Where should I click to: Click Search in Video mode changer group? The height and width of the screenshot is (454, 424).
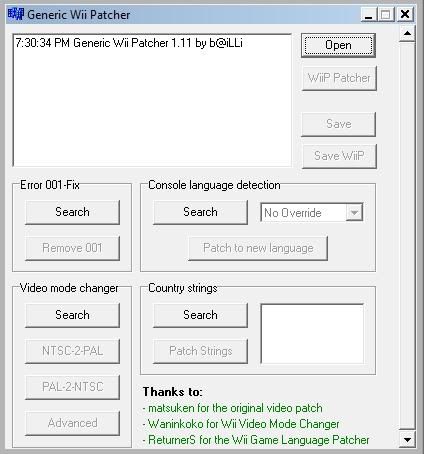pos(72,315)
